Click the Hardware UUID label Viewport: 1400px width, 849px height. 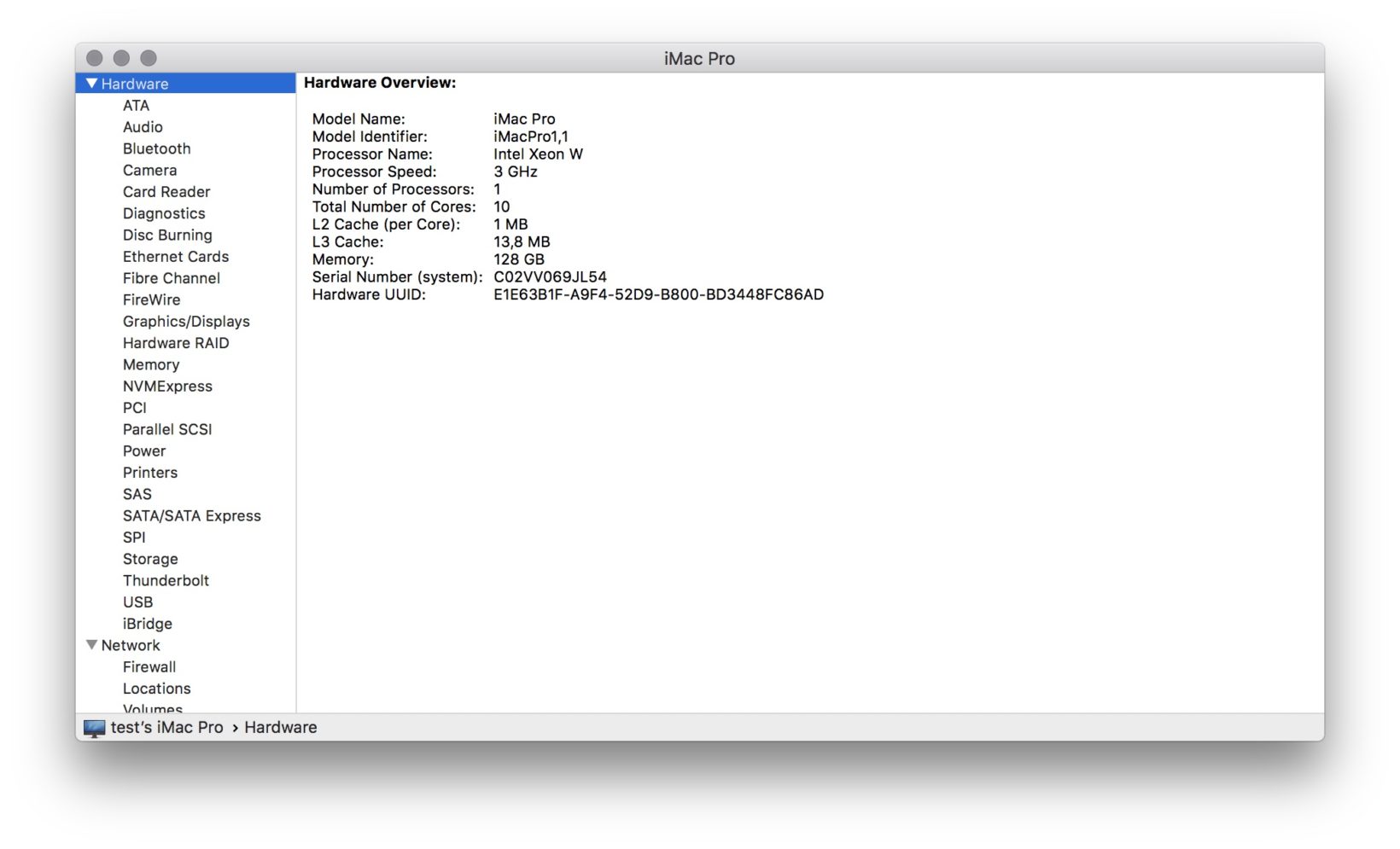369,294
